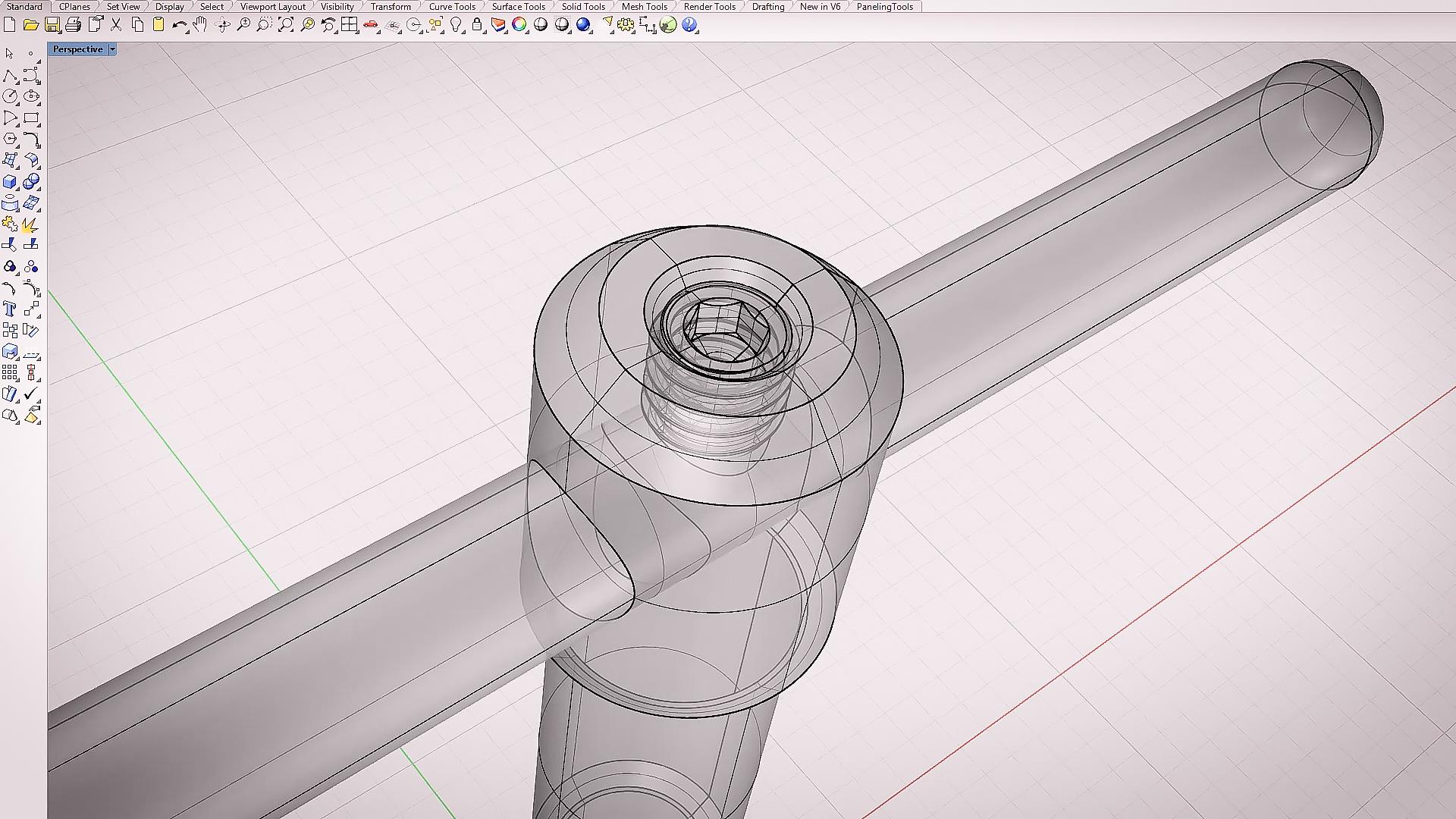Toggle the four-viewport layout icon

pyautogui.click(x=349, y=25)
